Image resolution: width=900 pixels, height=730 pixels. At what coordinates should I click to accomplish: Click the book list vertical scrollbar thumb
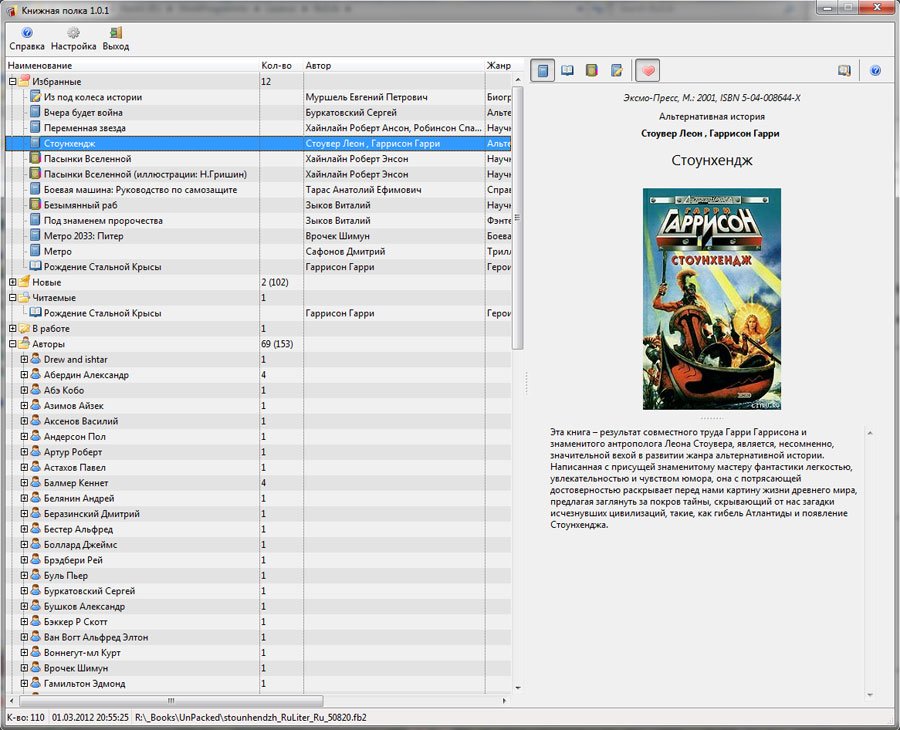tap(518, 218)
